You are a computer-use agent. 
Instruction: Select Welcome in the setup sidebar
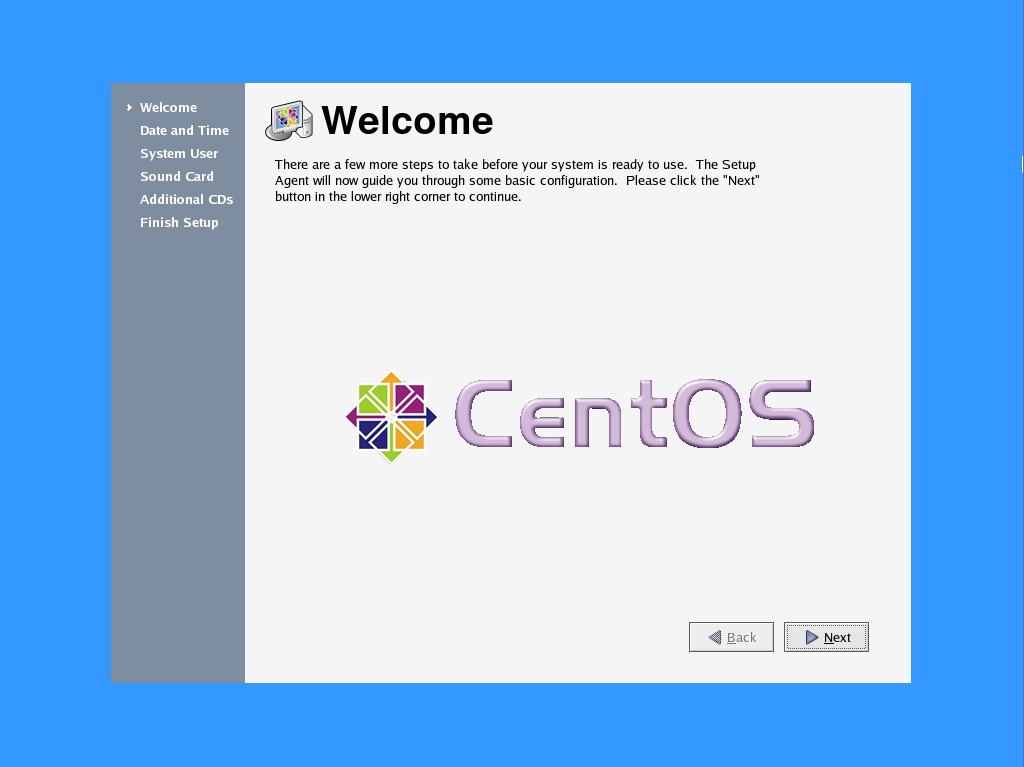click(x=168, y=107)
